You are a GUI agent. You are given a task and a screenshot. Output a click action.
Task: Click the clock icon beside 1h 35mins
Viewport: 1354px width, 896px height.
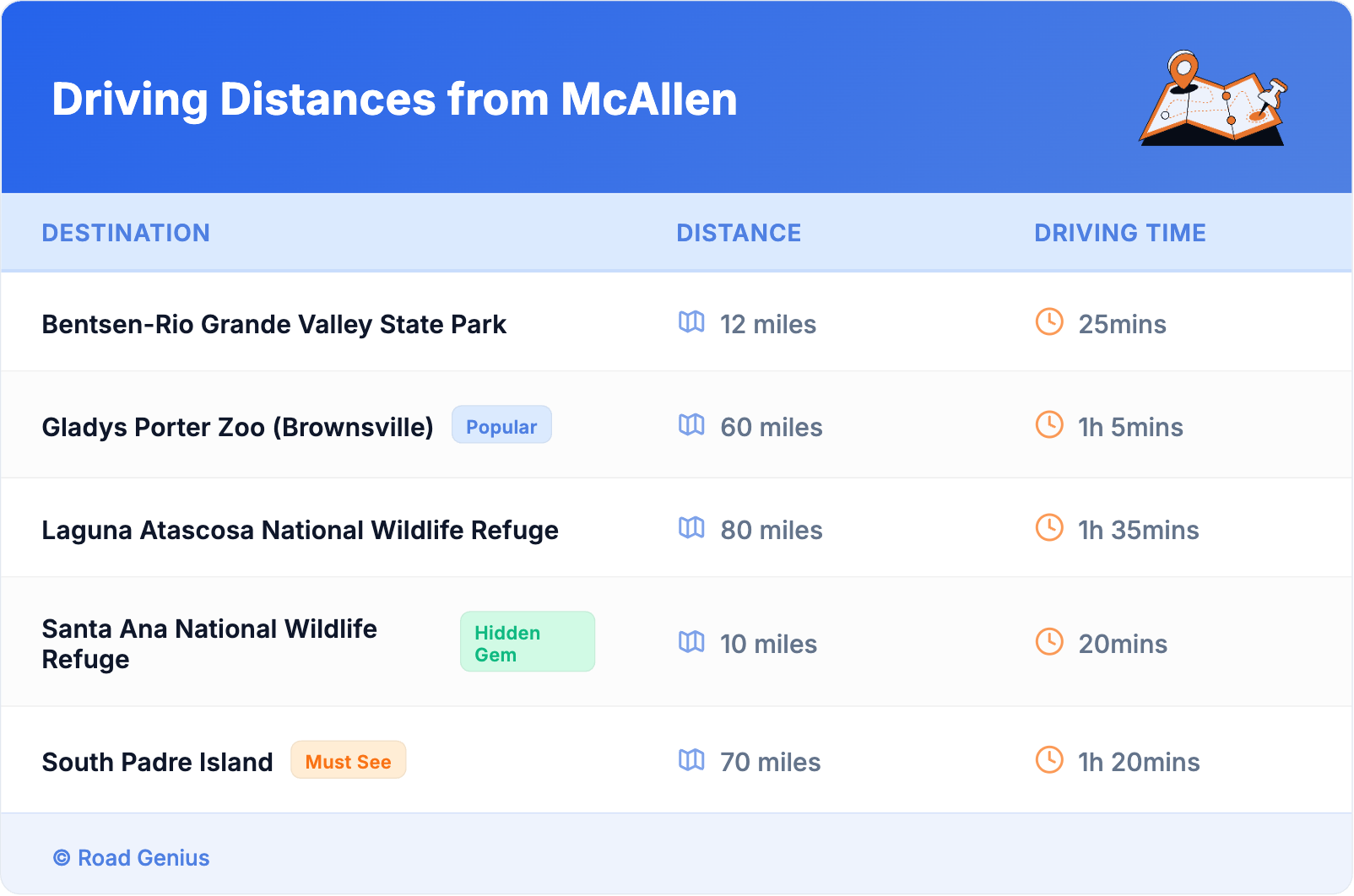point(1049,528)
